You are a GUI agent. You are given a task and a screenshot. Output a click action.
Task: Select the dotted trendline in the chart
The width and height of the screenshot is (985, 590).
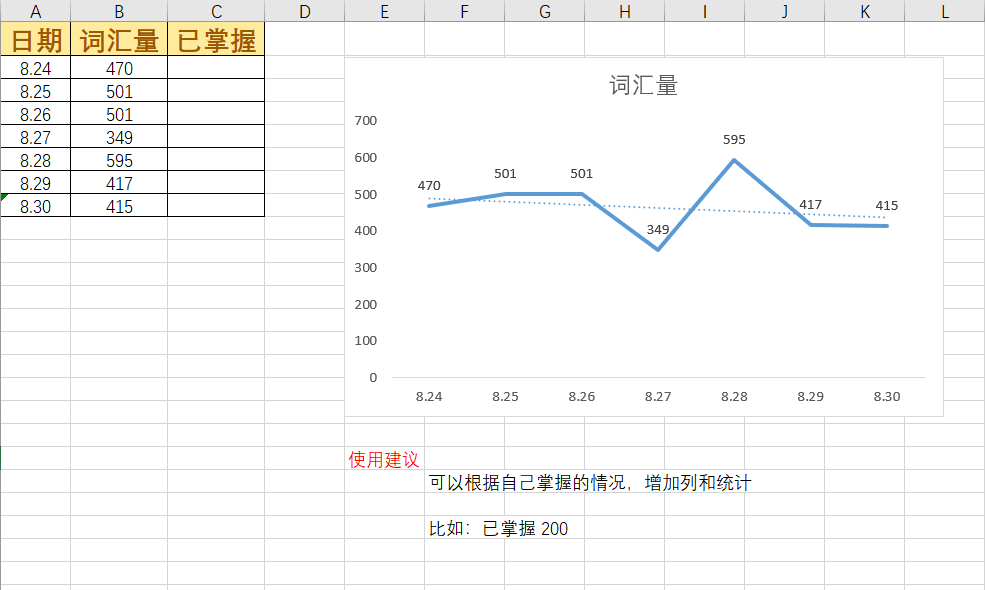point(620,207)
